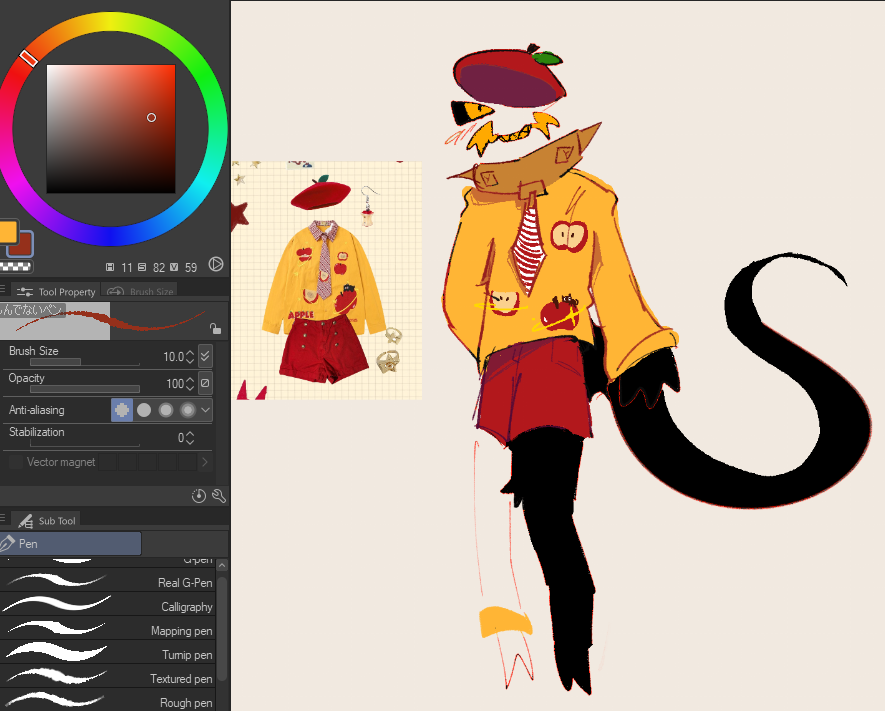The height and width of the screenshot is (711, 885).
Task: Select the yellow main color swatch
Action: (8, 231)
